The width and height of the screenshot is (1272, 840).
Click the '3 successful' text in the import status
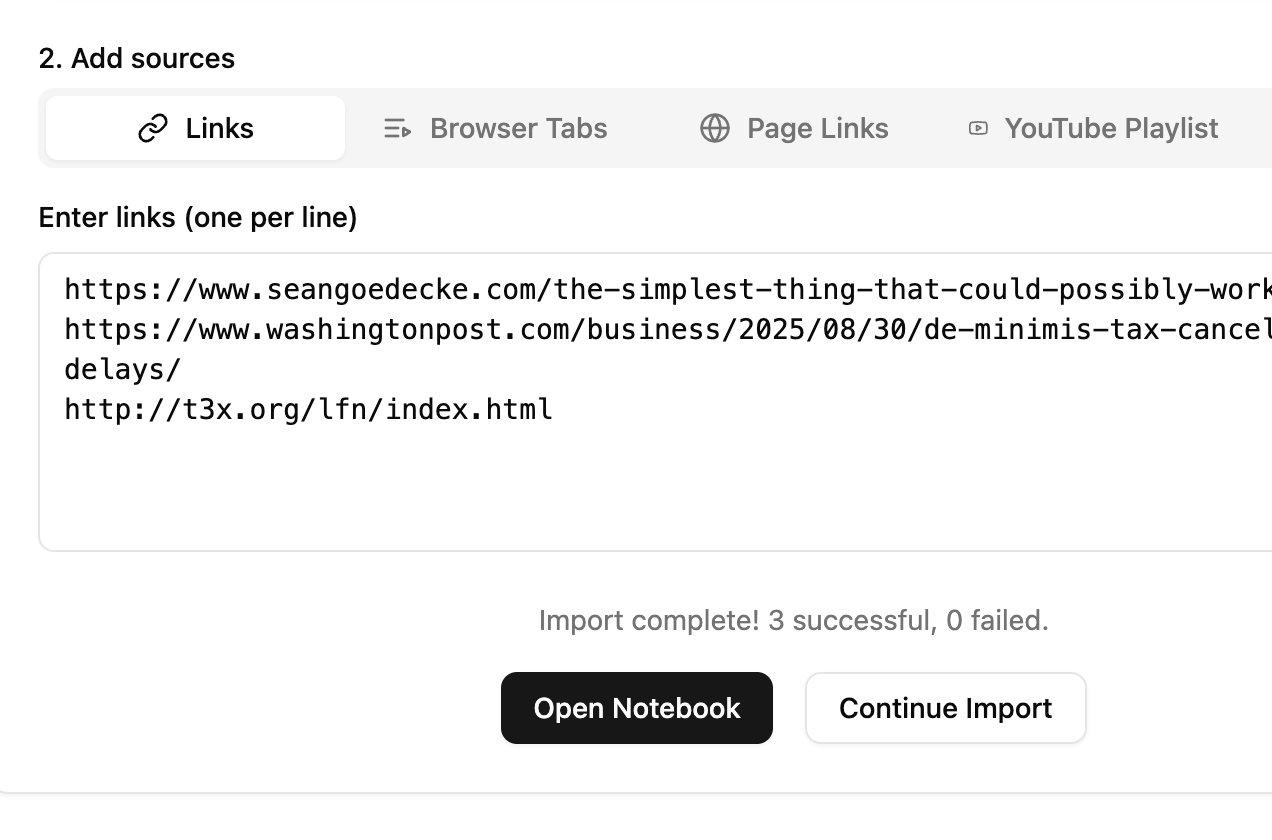click(x=852, y=621)
